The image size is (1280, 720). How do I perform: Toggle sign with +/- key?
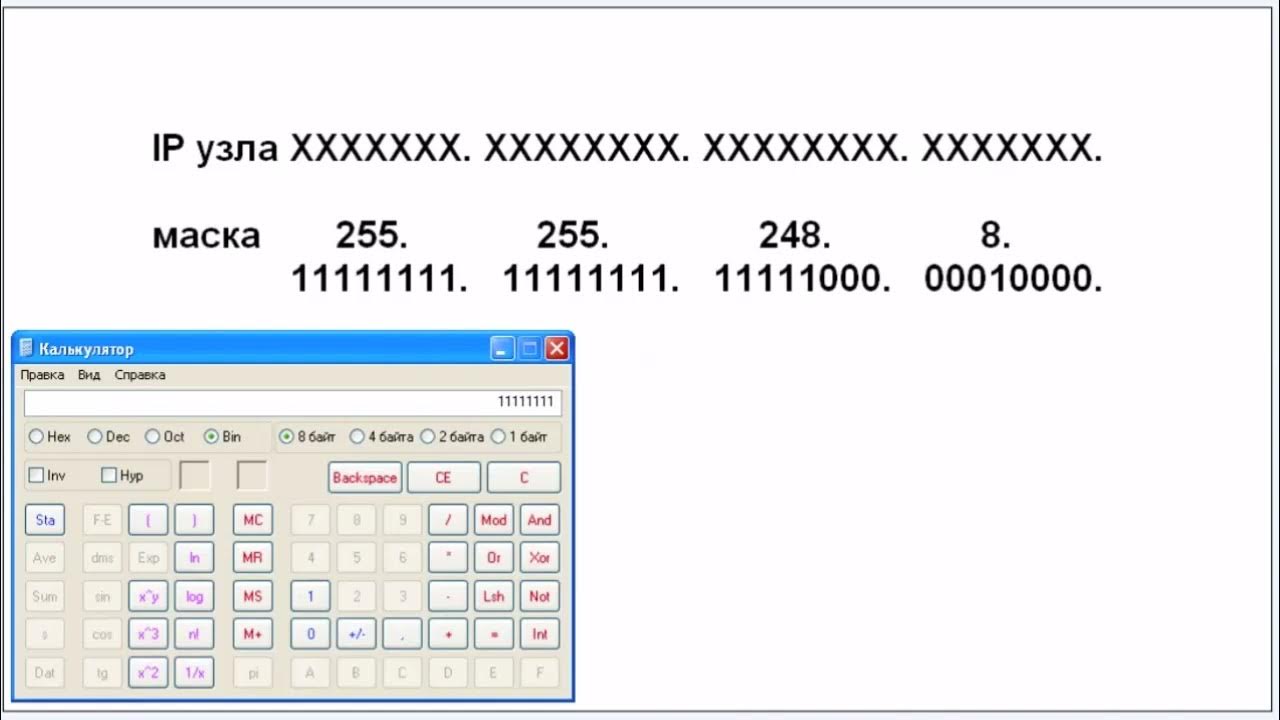click(x=356, y=634)
